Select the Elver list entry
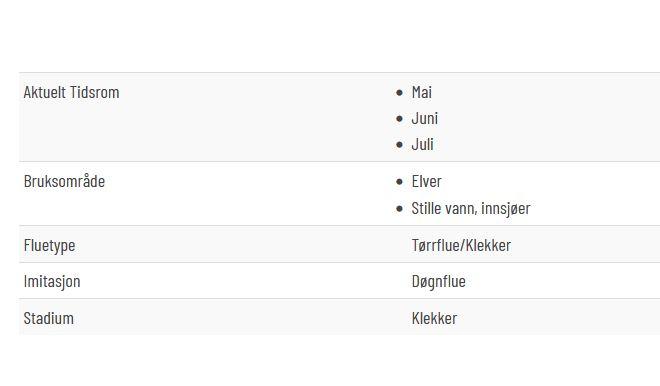660x386 pixels. tap(426, 181)
